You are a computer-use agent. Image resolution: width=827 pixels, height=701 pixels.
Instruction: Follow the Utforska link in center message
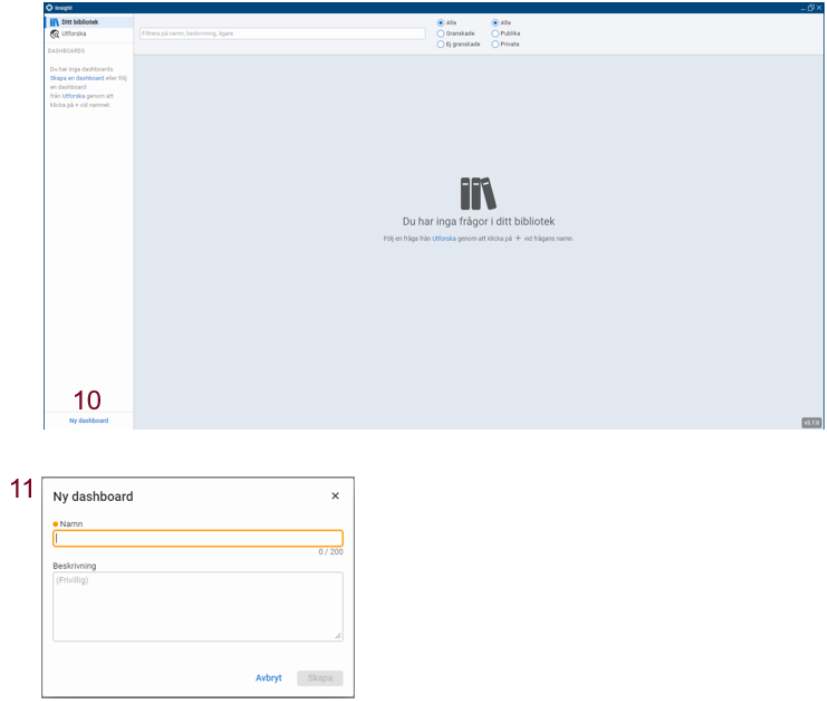pyautogui.click(x=444, y=238)
